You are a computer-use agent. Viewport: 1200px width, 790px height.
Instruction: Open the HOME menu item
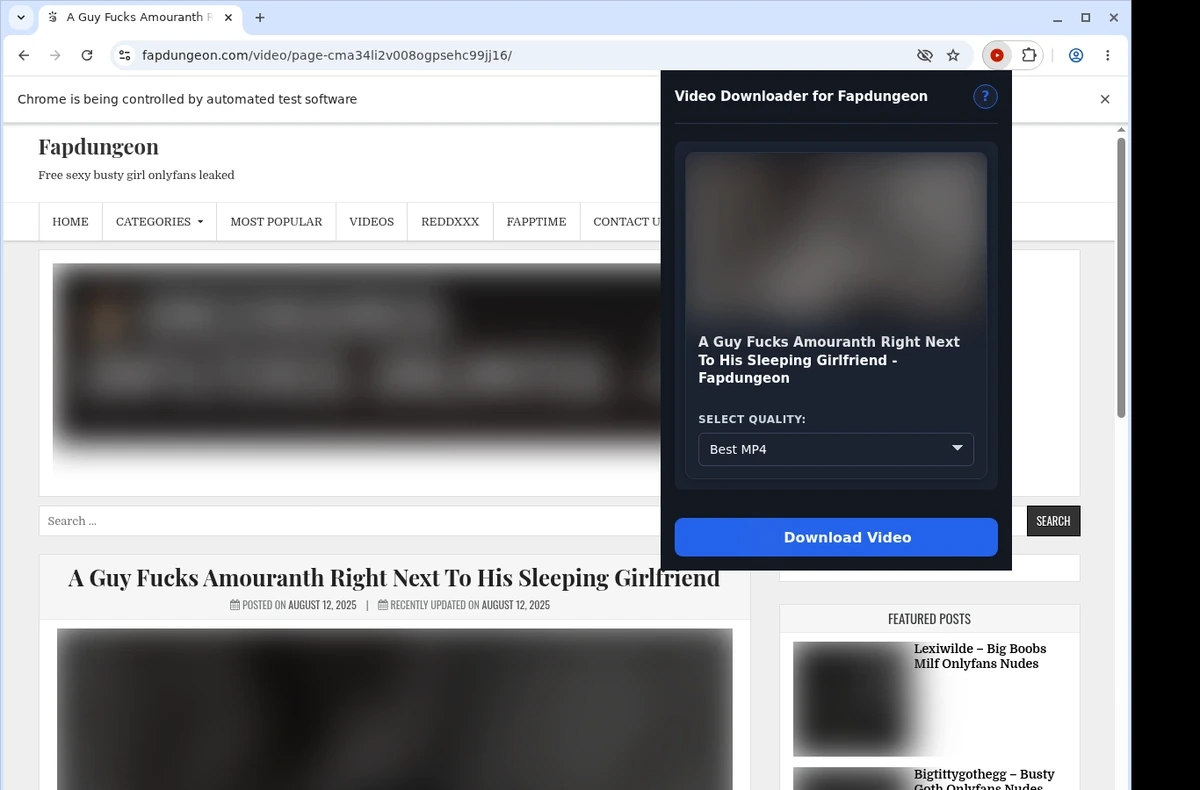click(70, 222)
